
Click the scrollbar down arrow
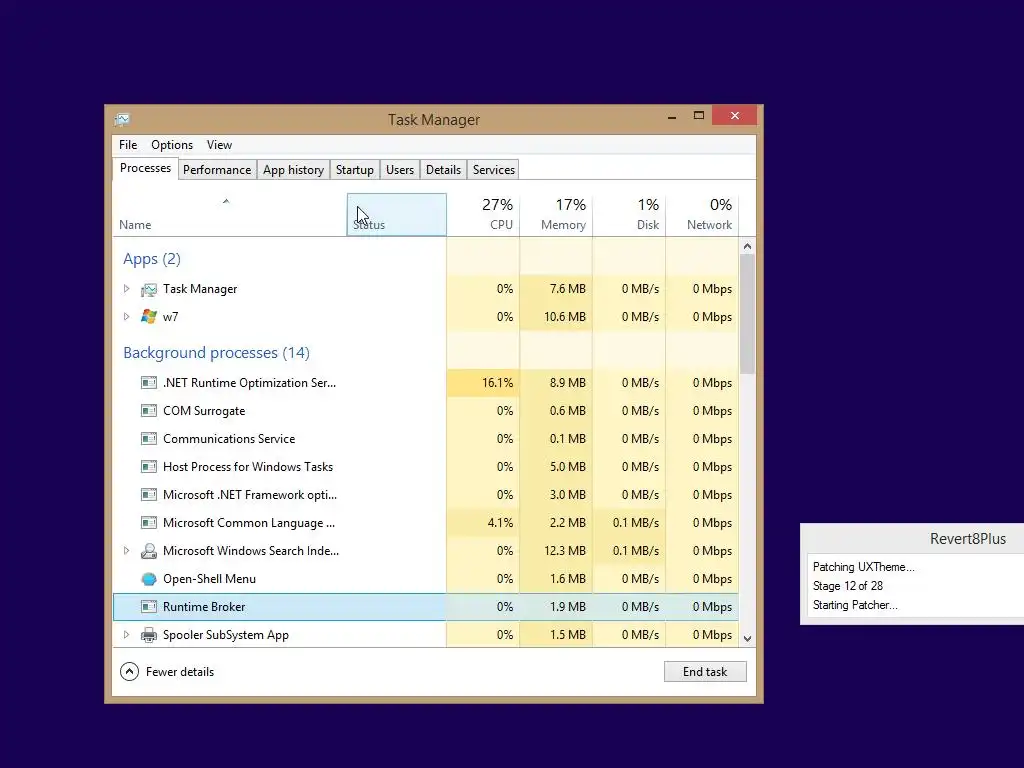(x=748, y=639)
